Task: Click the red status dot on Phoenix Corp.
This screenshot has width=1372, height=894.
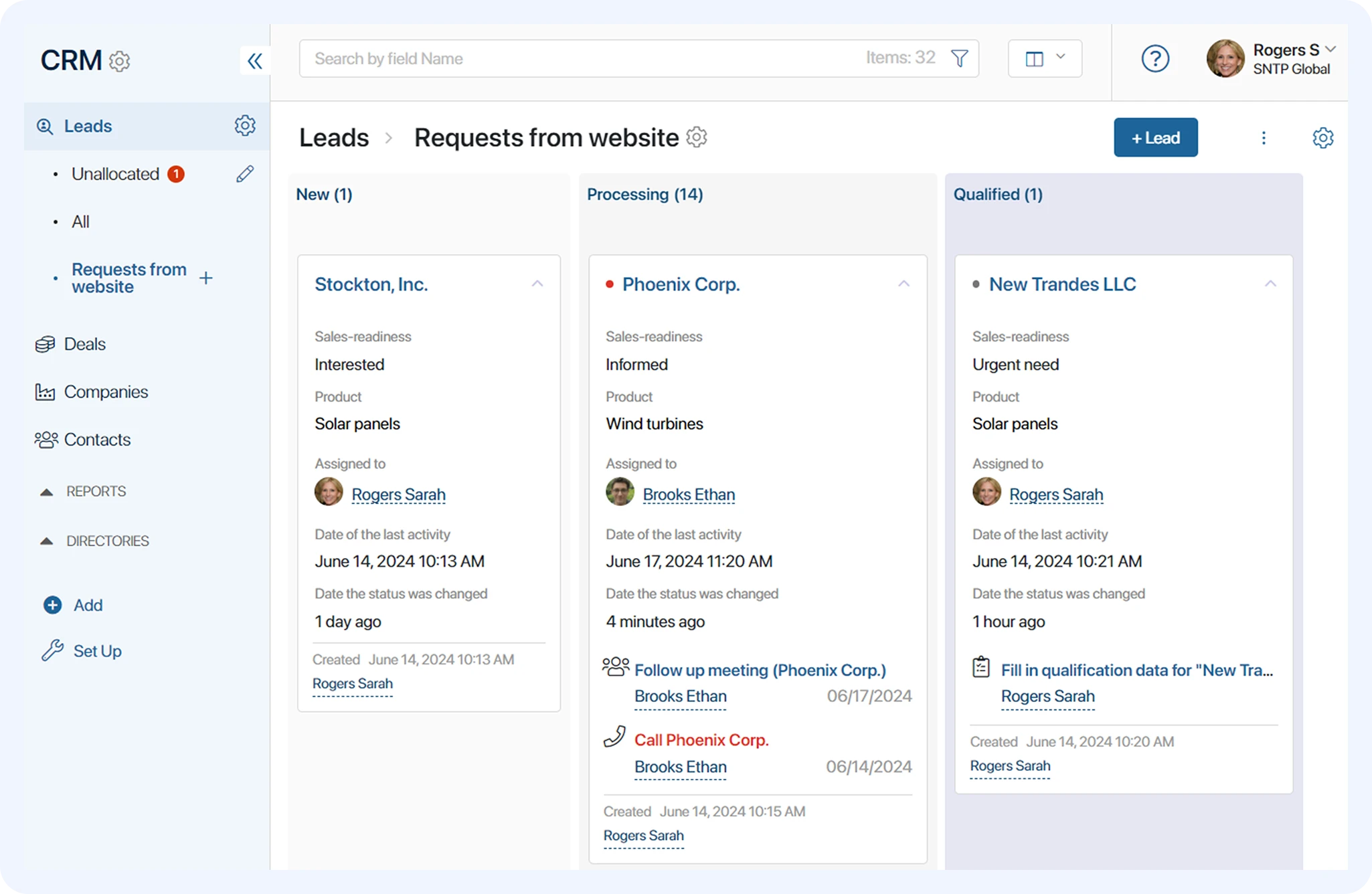Action: (609, 284)
